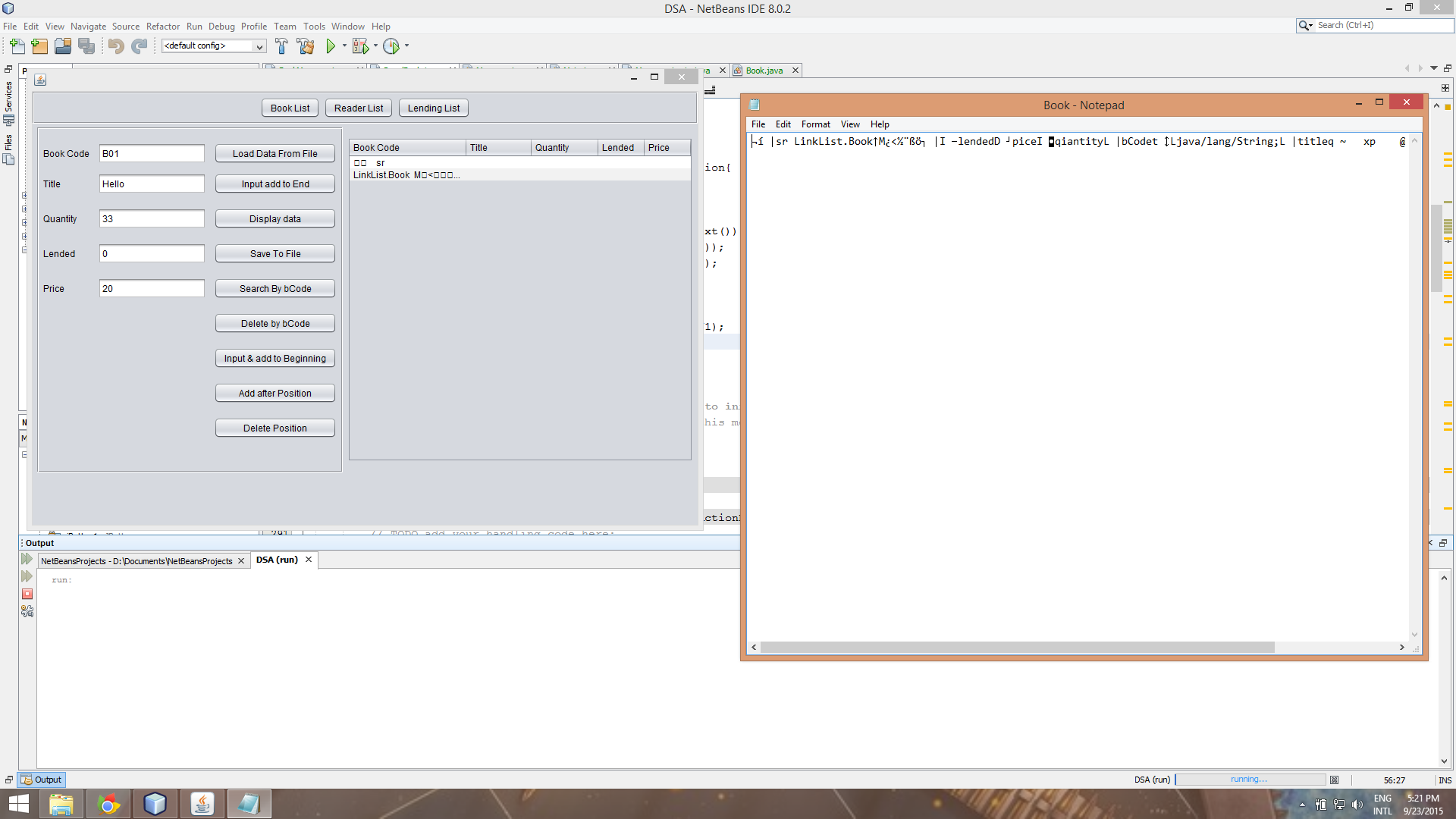
Task: Click the red Stop button in Output panel
Action: tap(27, 594)
